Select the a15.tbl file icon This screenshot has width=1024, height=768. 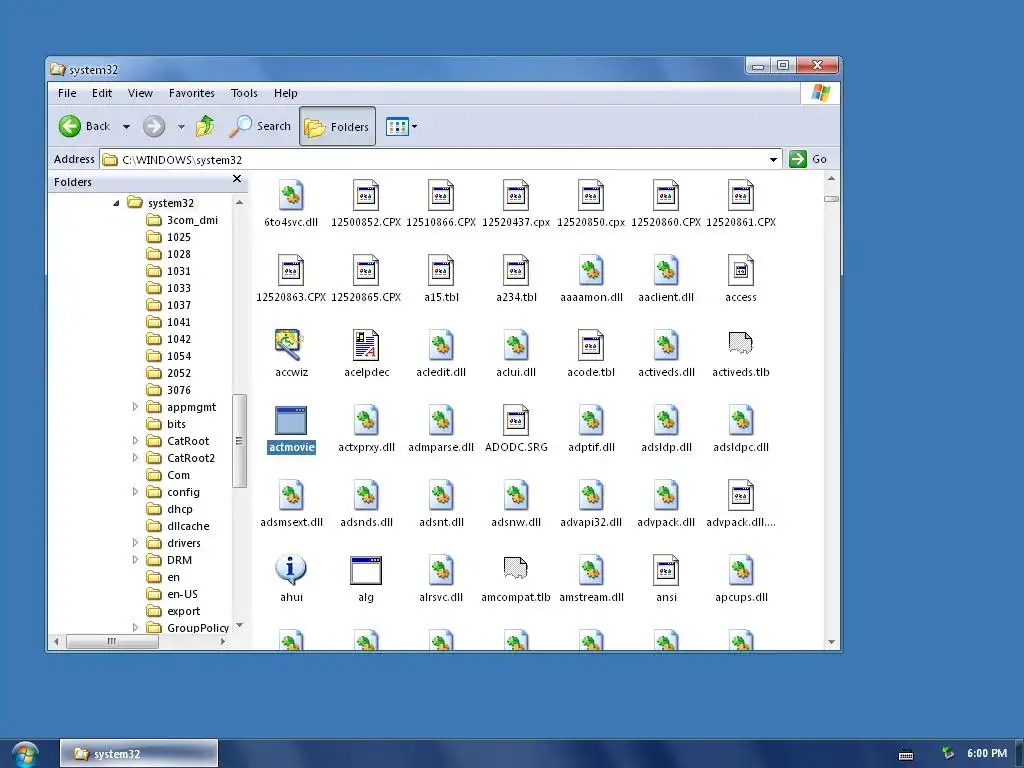pyautogui.click(x=441, y=270)
